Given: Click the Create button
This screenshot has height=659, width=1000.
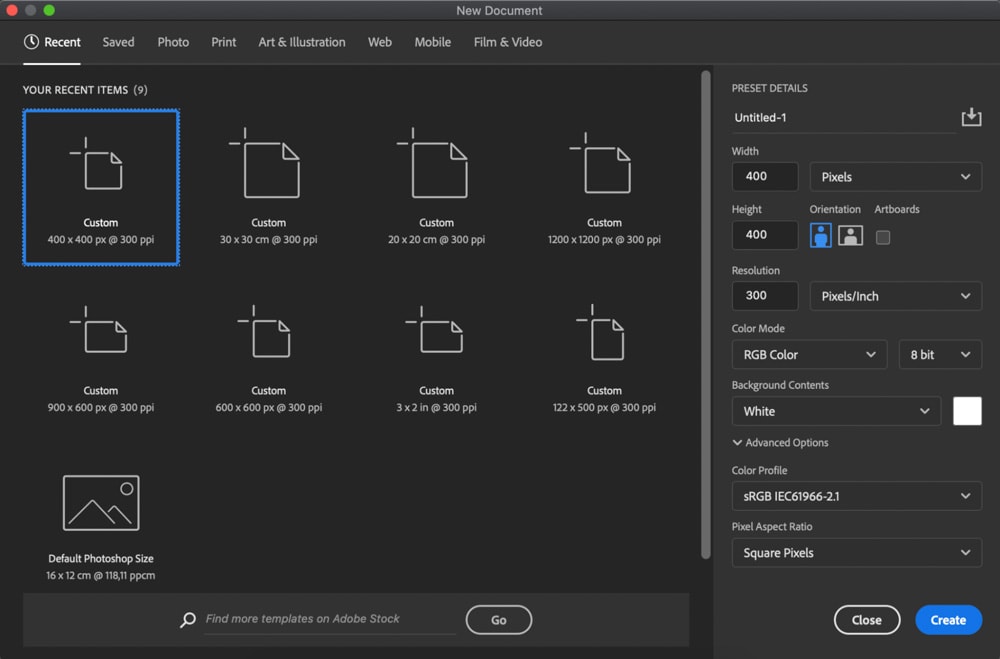Looking at the screenshot, I should point(948,620).
